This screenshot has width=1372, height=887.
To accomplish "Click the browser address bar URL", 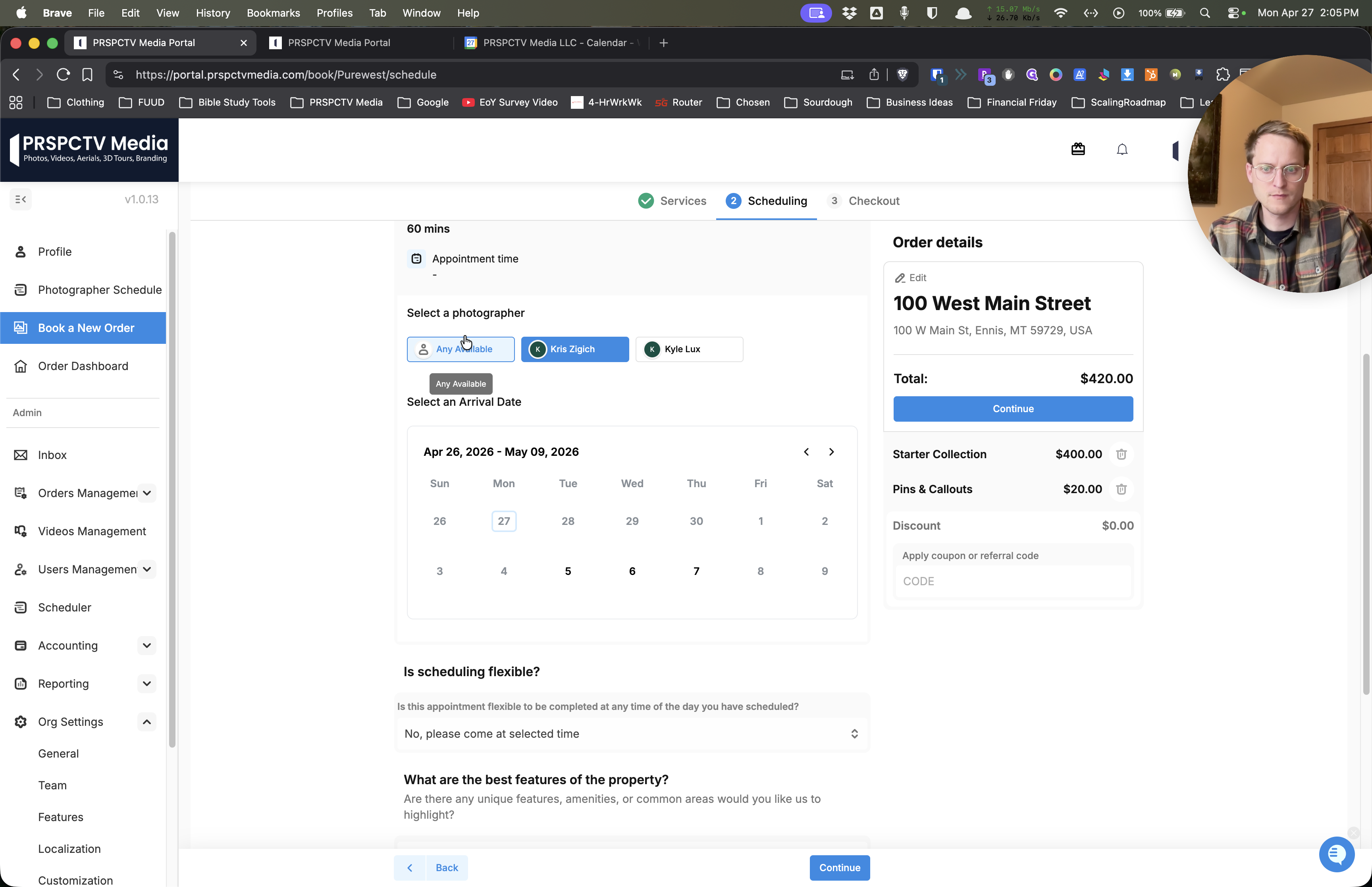I will point(286,75).
